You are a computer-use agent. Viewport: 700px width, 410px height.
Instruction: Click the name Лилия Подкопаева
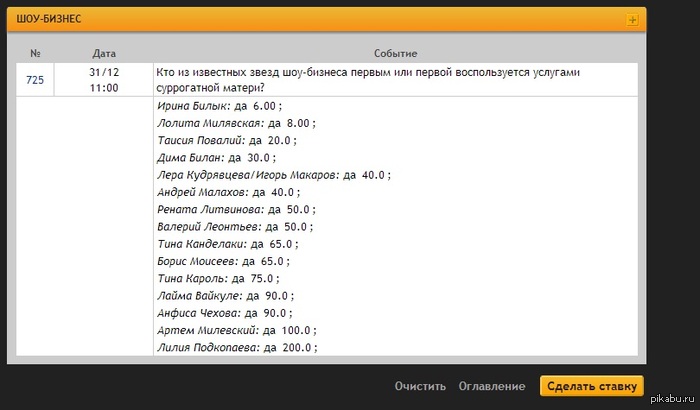coord(208,347)
